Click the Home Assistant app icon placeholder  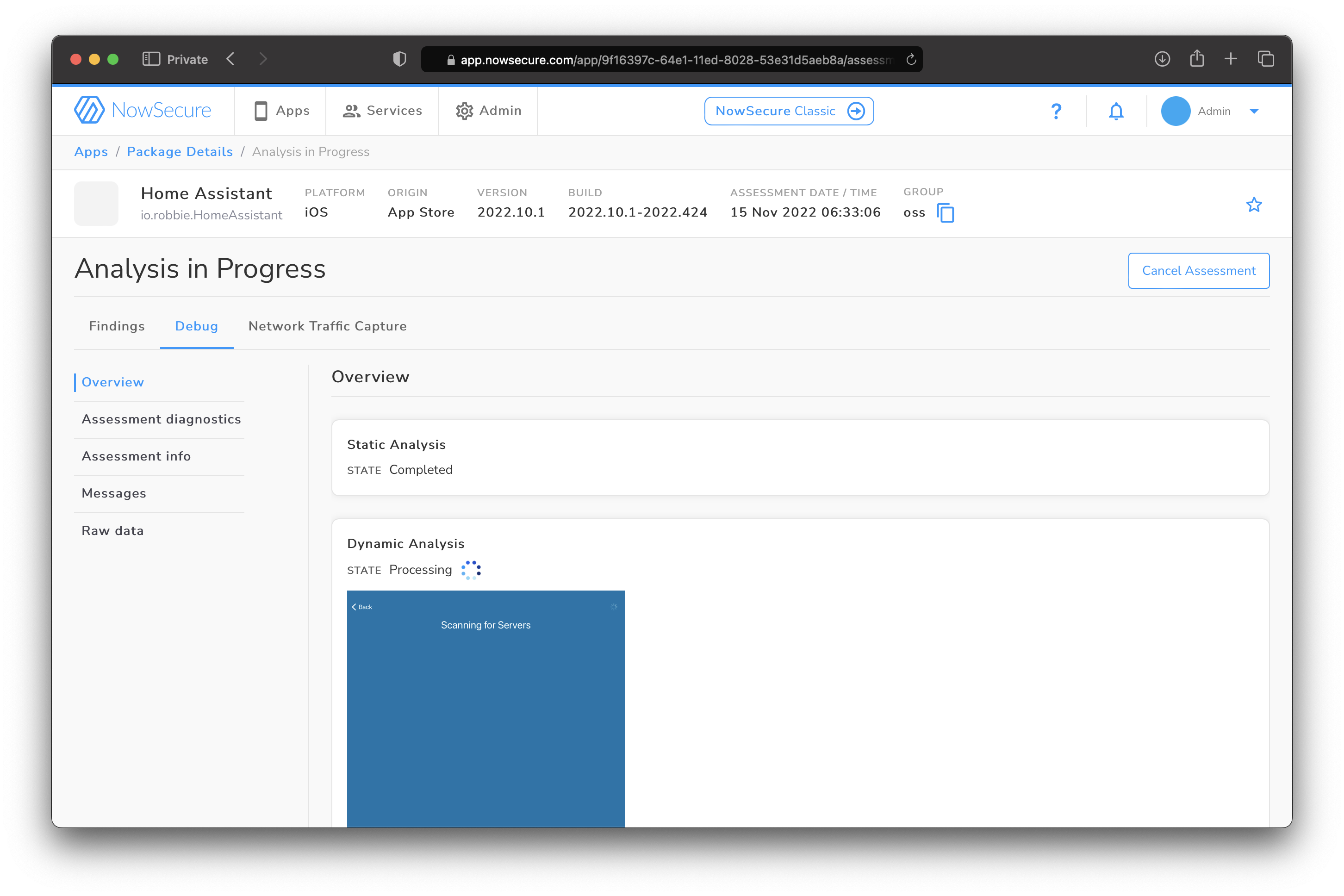coord(96,204)
